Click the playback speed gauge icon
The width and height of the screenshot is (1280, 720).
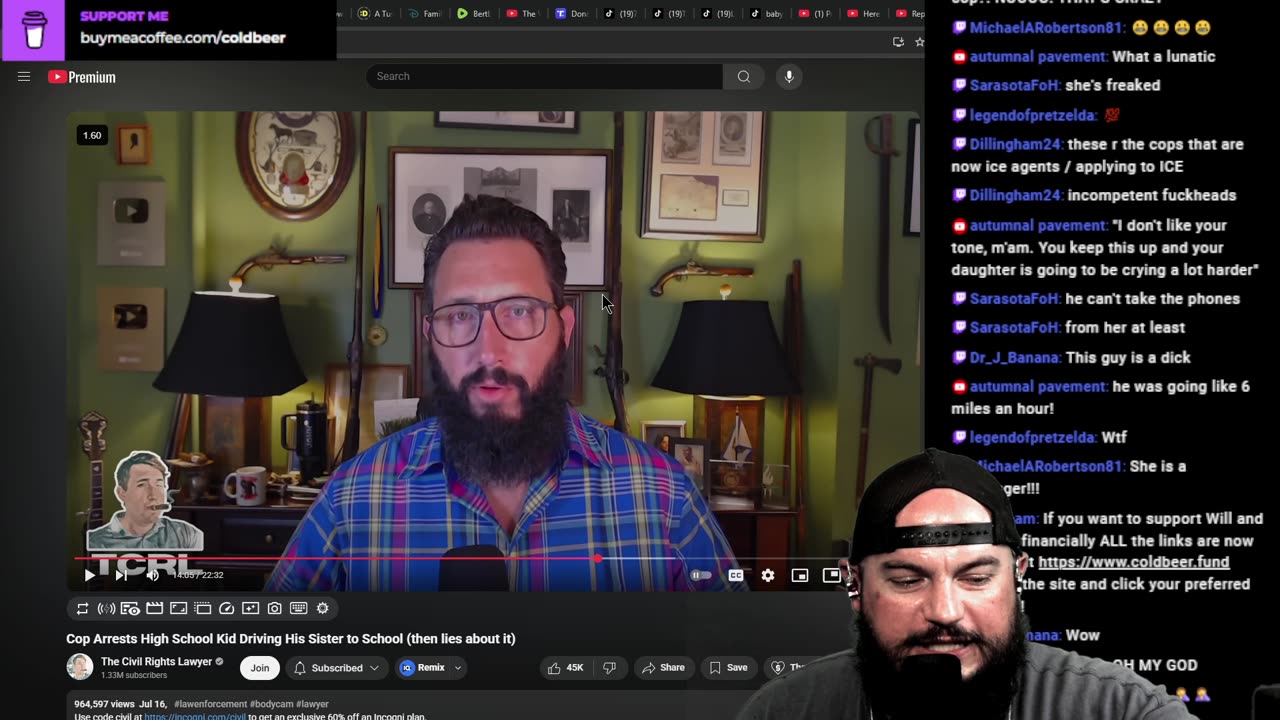[226, 608]
